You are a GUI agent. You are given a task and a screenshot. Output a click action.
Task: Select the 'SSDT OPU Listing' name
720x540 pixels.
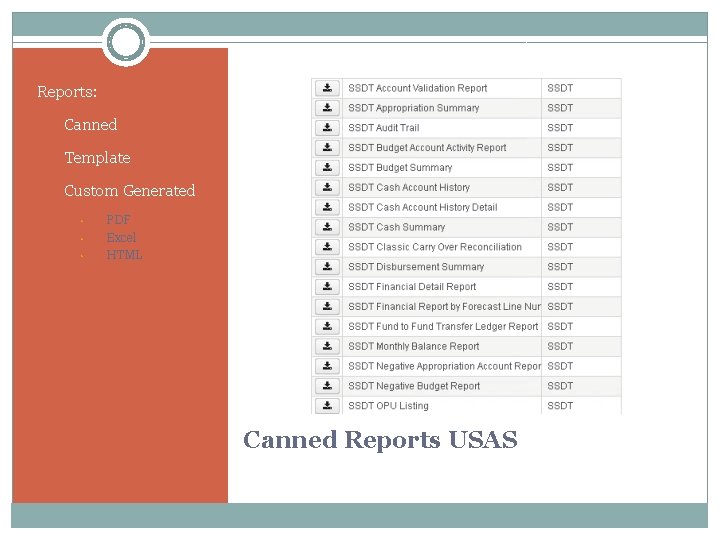tap(388, 405)
